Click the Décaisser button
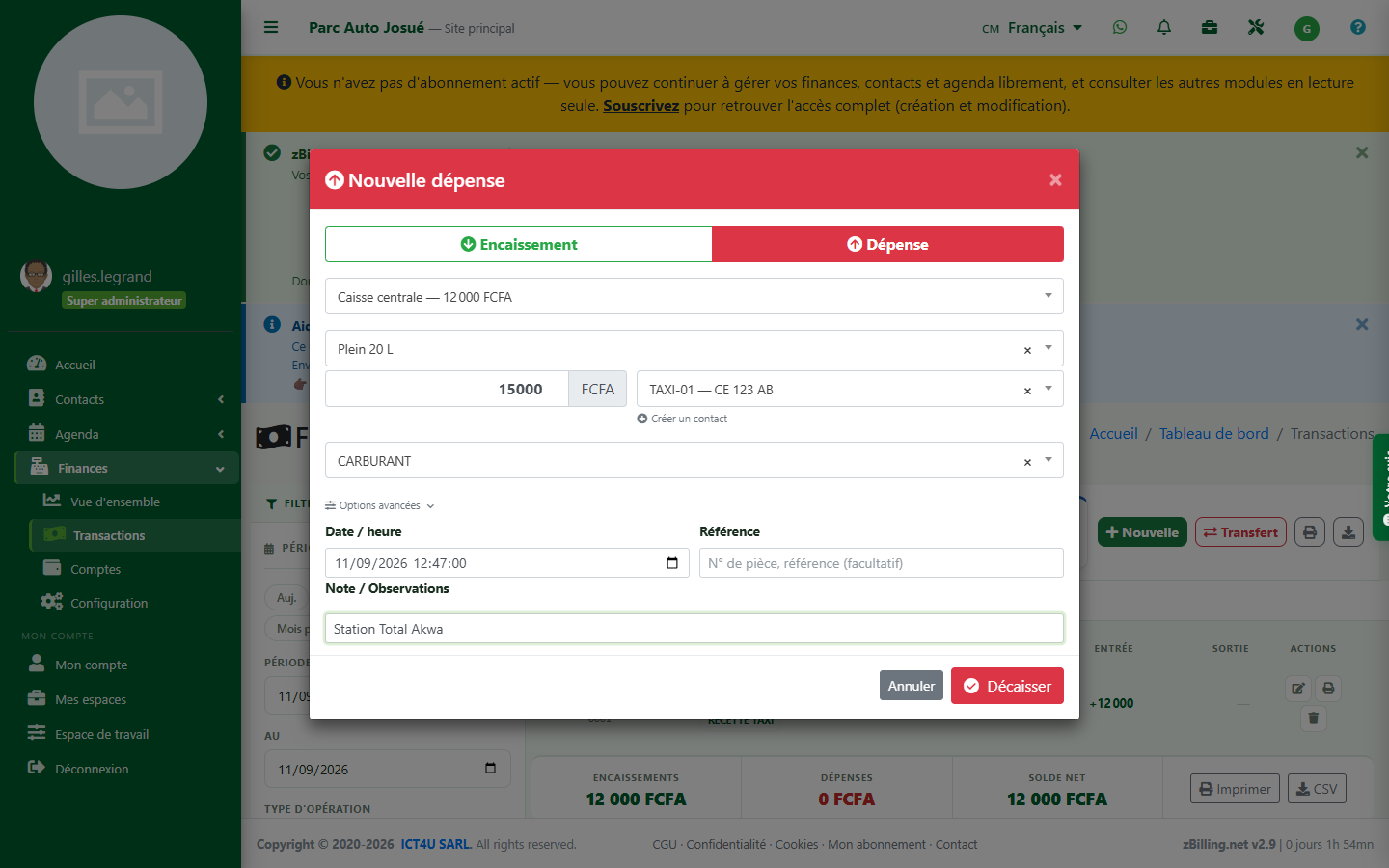The height and width of the screenshot is (868, 1389). [x=1007, y=686]
